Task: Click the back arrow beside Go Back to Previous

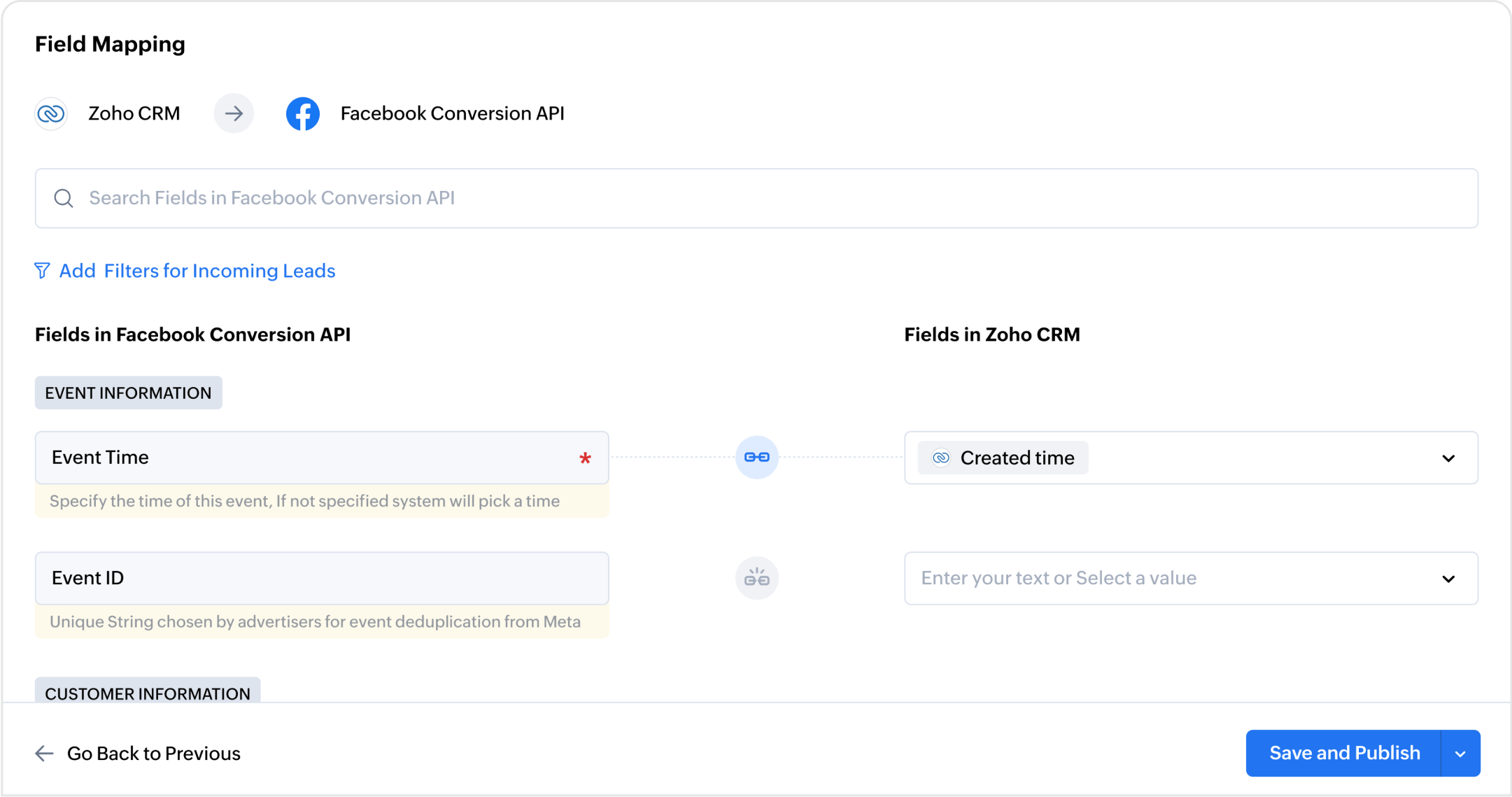Action: click(44, 753)
